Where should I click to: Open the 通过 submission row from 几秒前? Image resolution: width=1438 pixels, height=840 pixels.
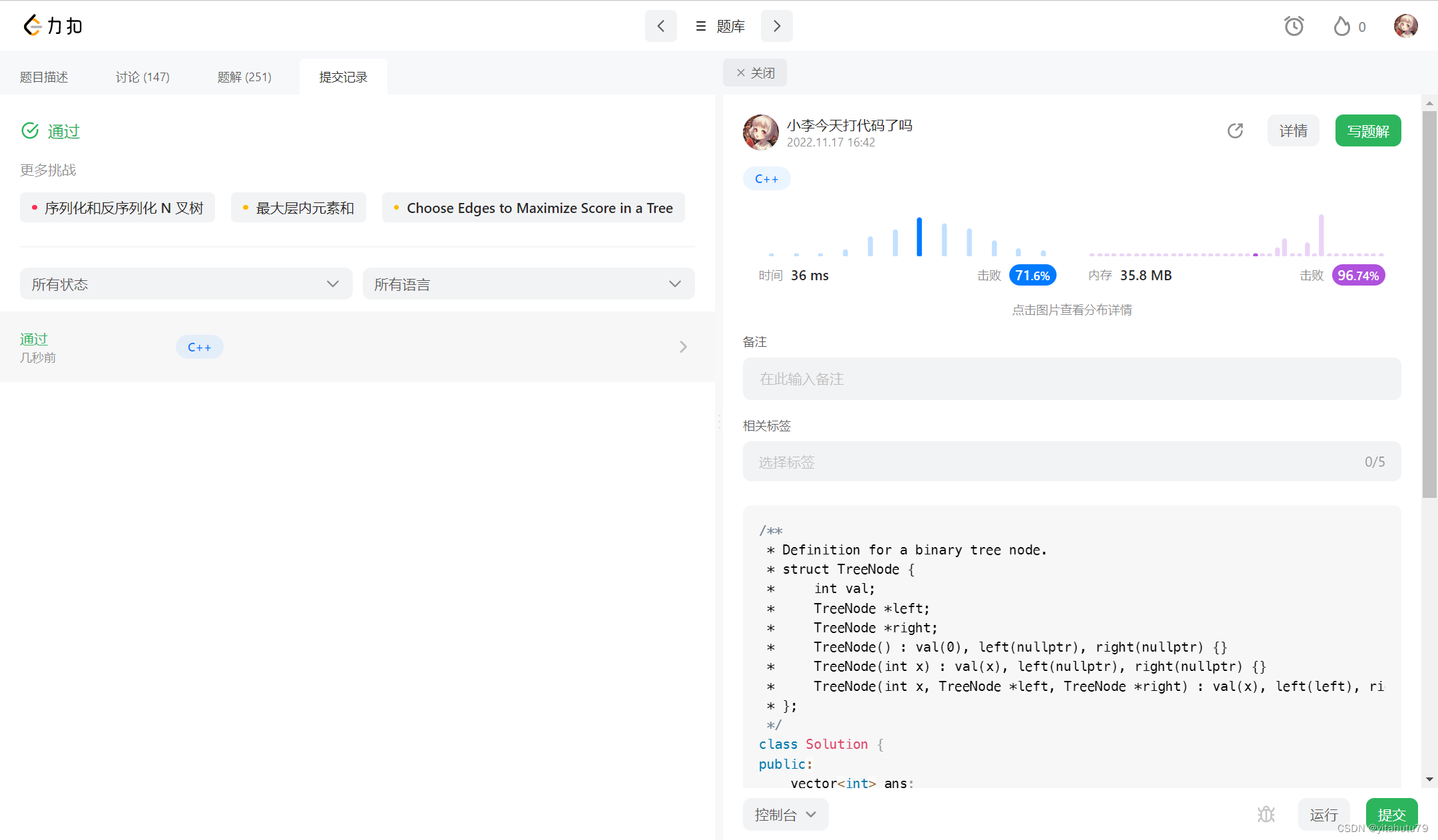(358, 347)
